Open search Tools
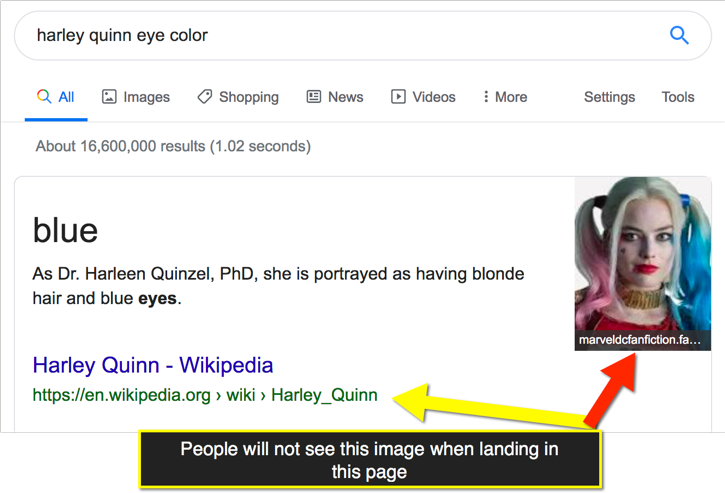This screenshot has height=493, width=725. click(678, 97)
